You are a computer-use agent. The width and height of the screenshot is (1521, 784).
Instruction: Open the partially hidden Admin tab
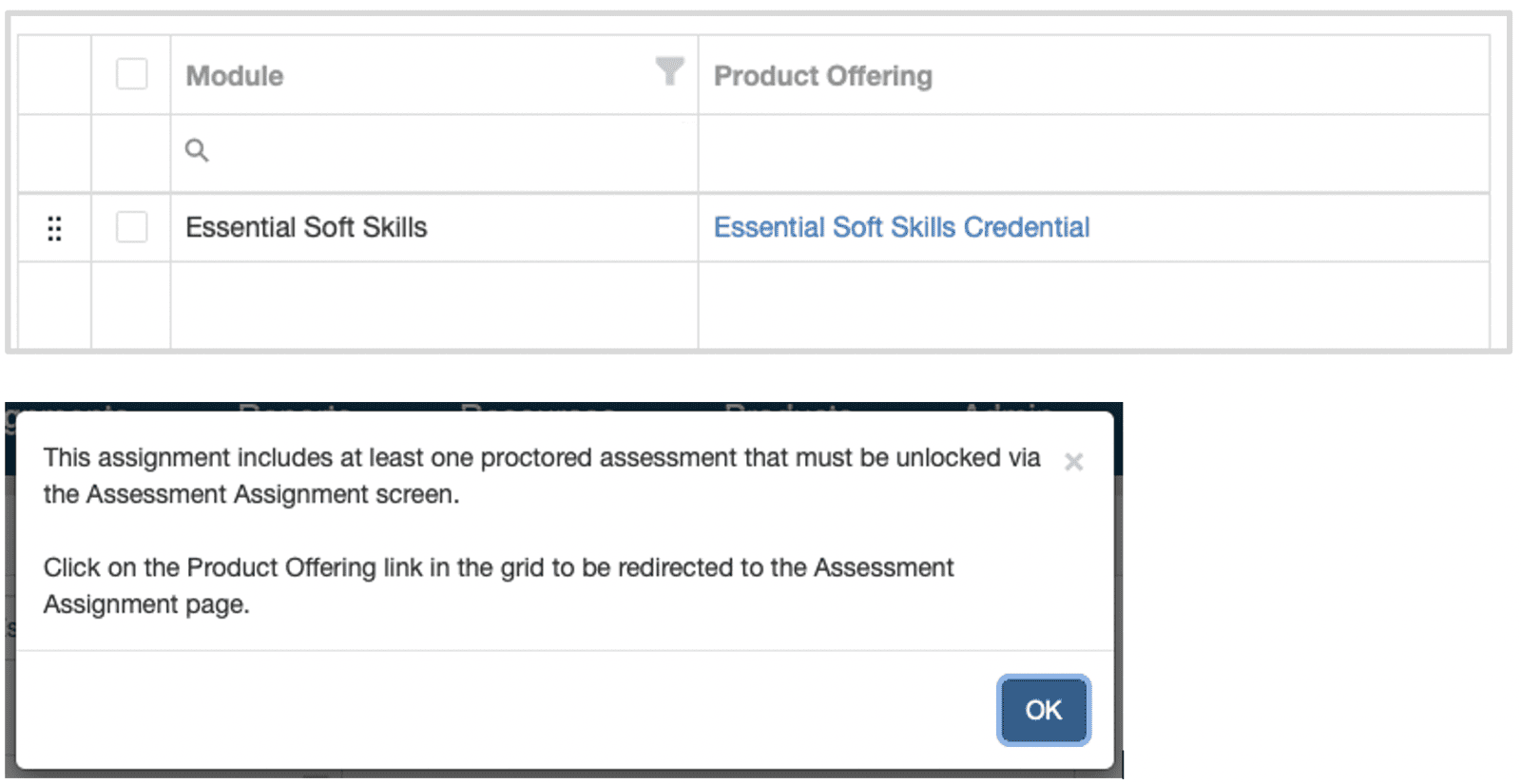(x=1008, y=409)
